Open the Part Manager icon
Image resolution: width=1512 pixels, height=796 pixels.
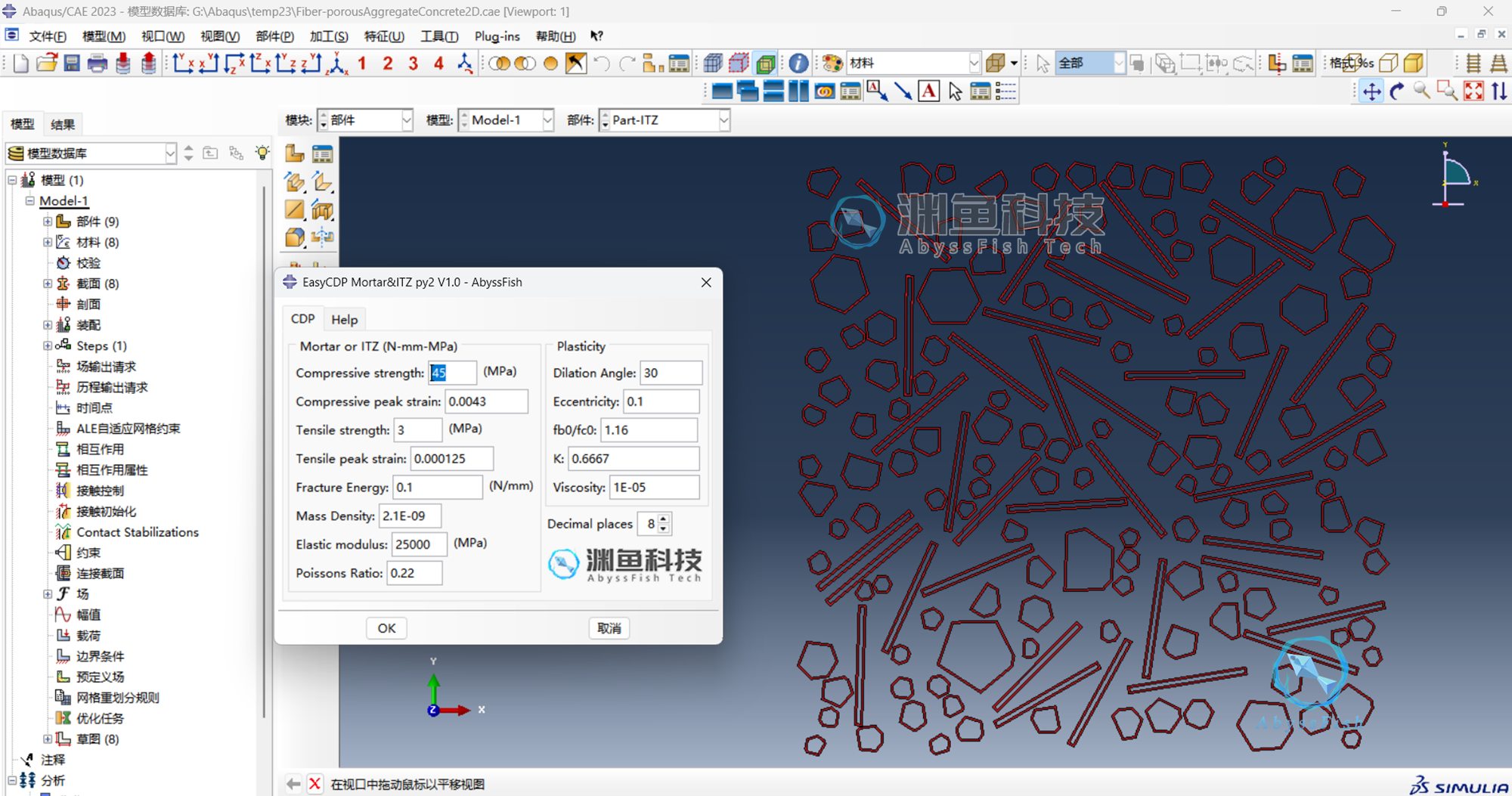coord(322,154)
